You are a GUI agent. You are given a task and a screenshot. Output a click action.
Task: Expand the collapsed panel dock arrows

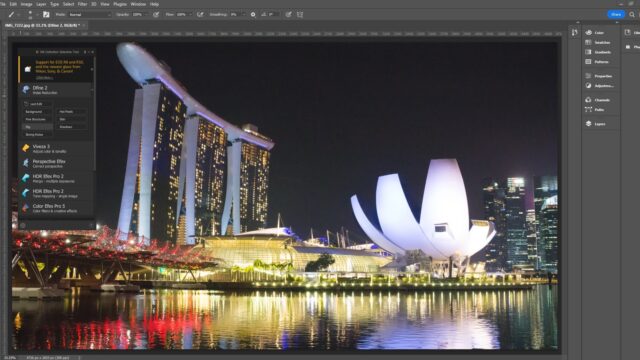click(x=578, y=22)
